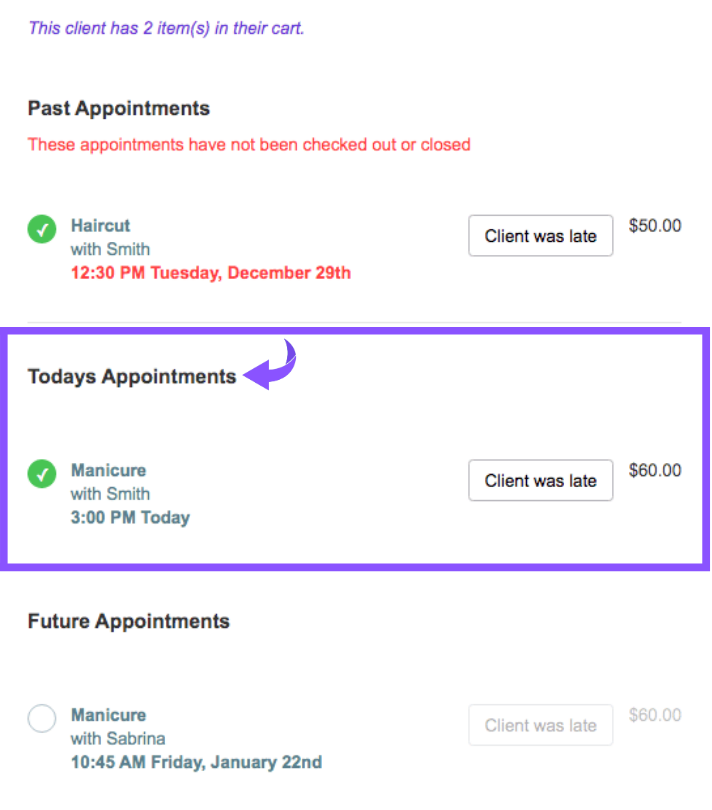The image size is (712, 810).
Task: Click the 12:30 PM Tuesday, December 29th date
Action: tap(211, 273)
